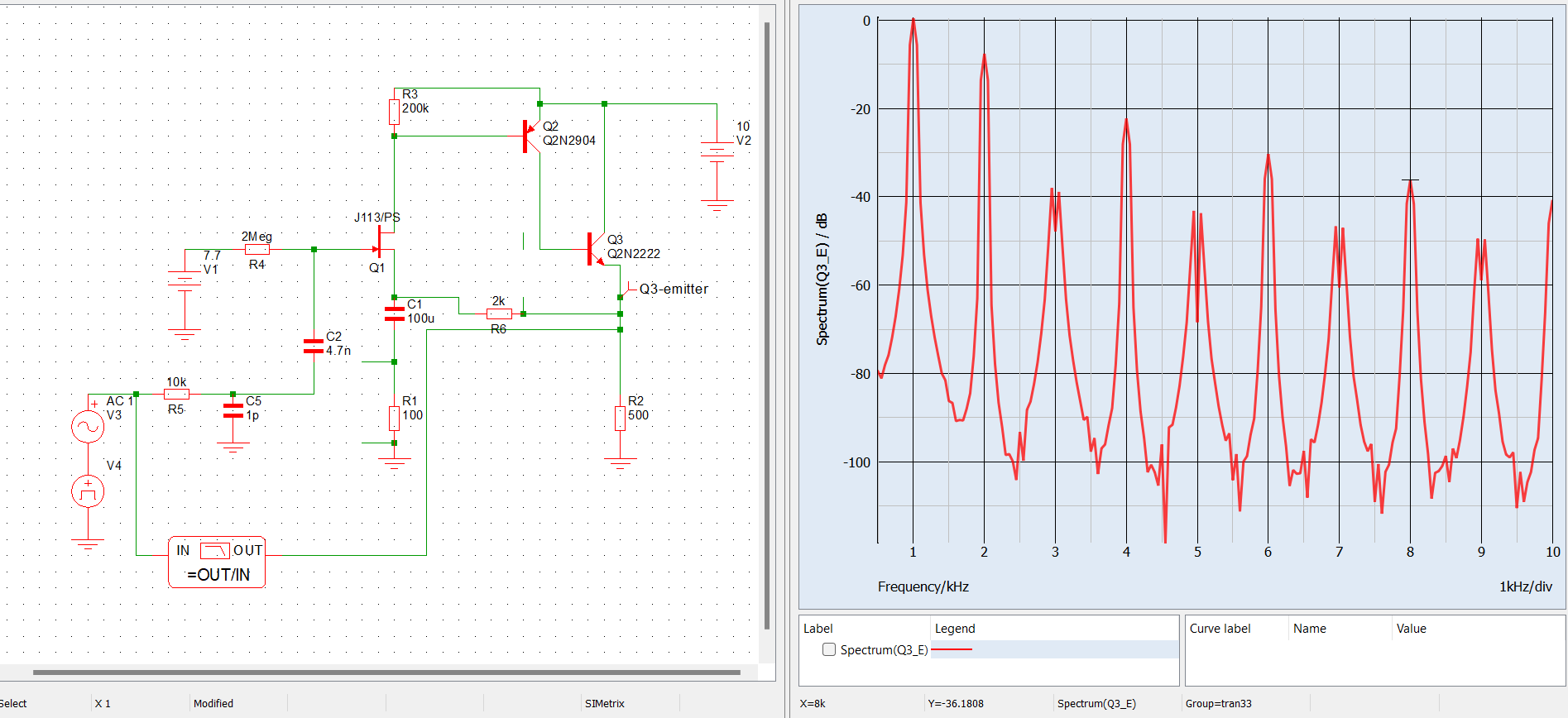Click the ground symbol below C5

(x=233, y=448)
